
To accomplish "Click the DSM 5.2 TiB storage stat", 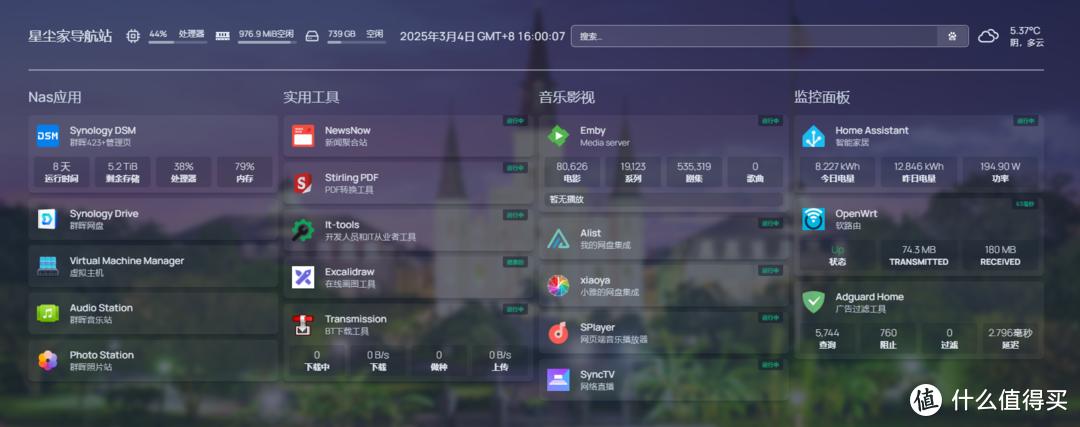I will coord(123,172).
